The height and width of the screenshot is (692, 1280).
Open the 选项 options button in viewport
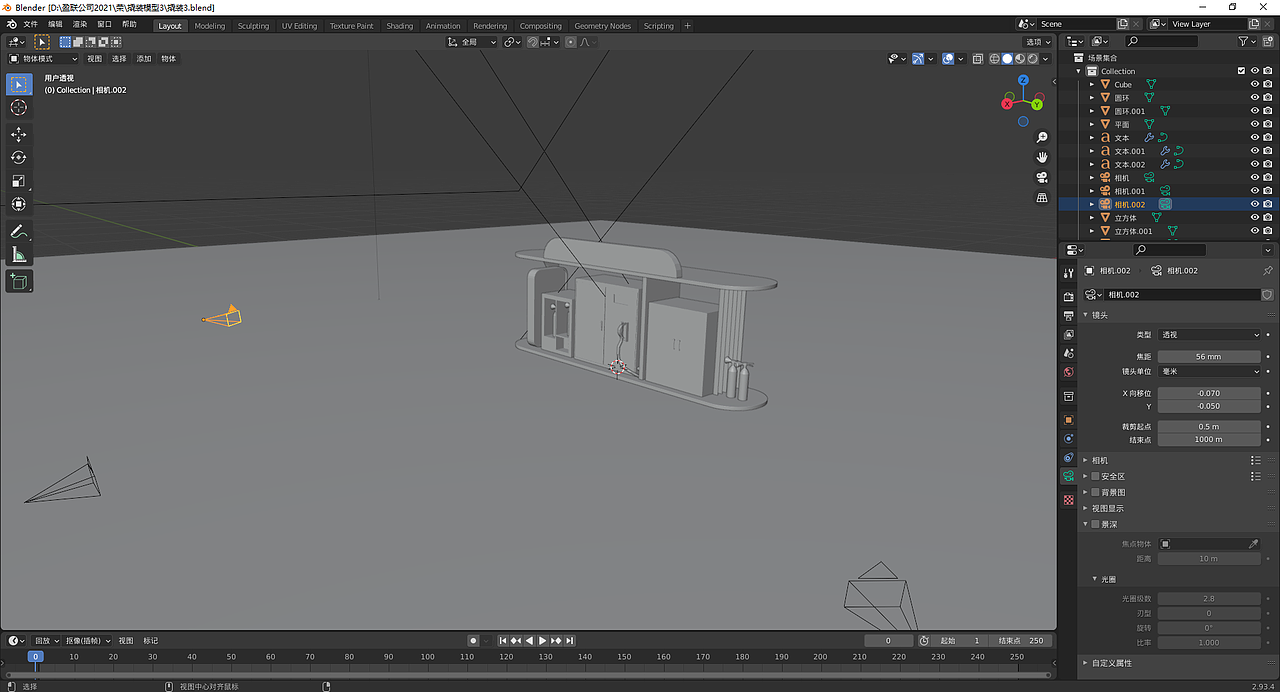1038,42
